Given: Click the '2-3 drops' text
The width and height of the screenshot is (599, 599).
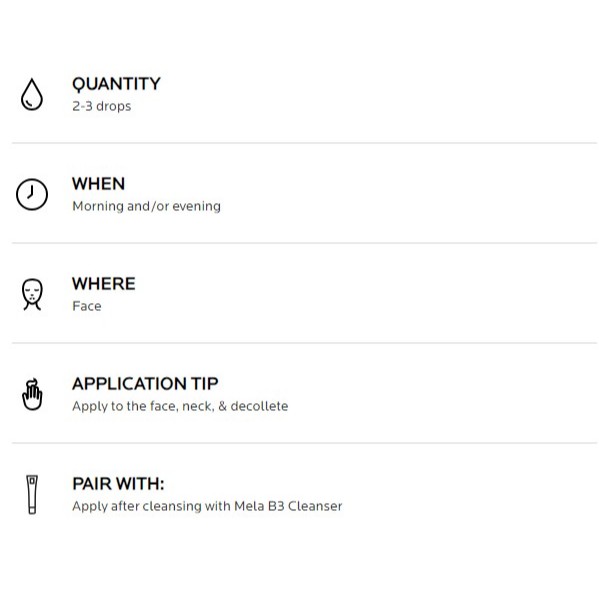Looking at the screenshot, I should click(x=102, y=106).
